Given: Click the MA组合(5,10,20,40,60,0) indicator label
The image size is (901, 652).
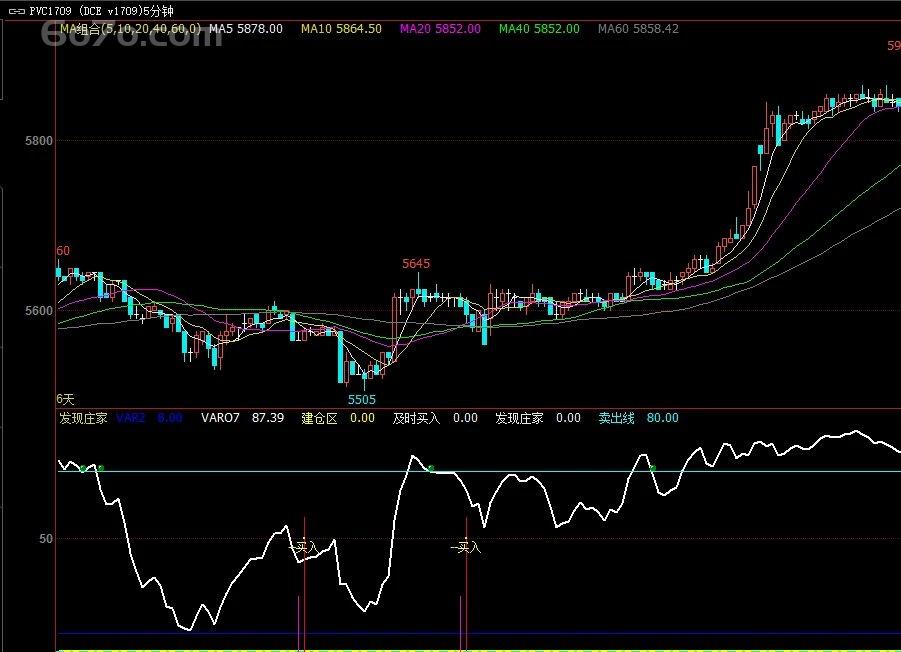Looking at the screenshot, I should 131,29.
